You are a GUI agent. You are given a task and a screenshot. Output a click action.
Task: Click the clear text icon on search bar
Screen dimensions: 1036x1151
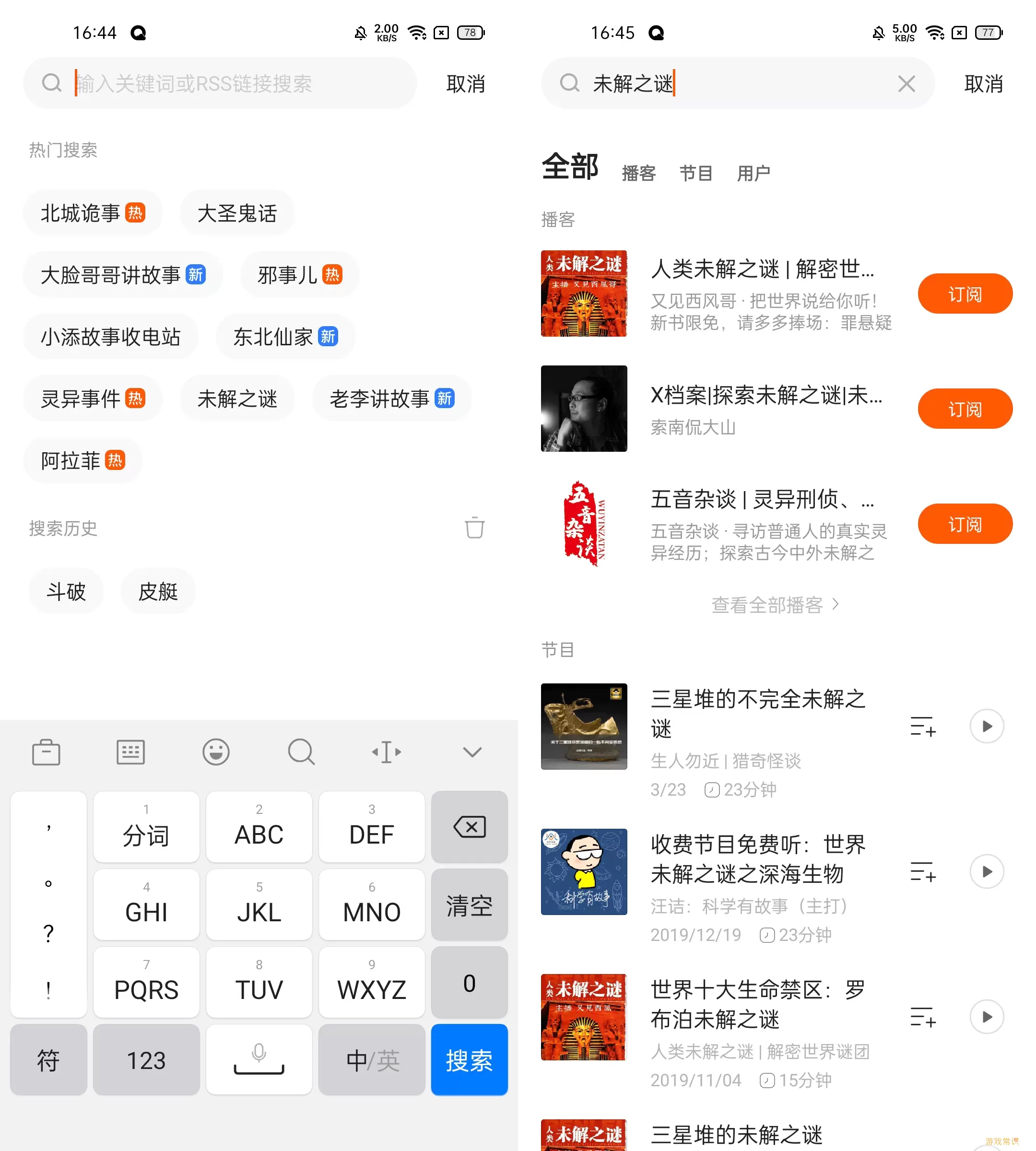(x=906, y=84)
